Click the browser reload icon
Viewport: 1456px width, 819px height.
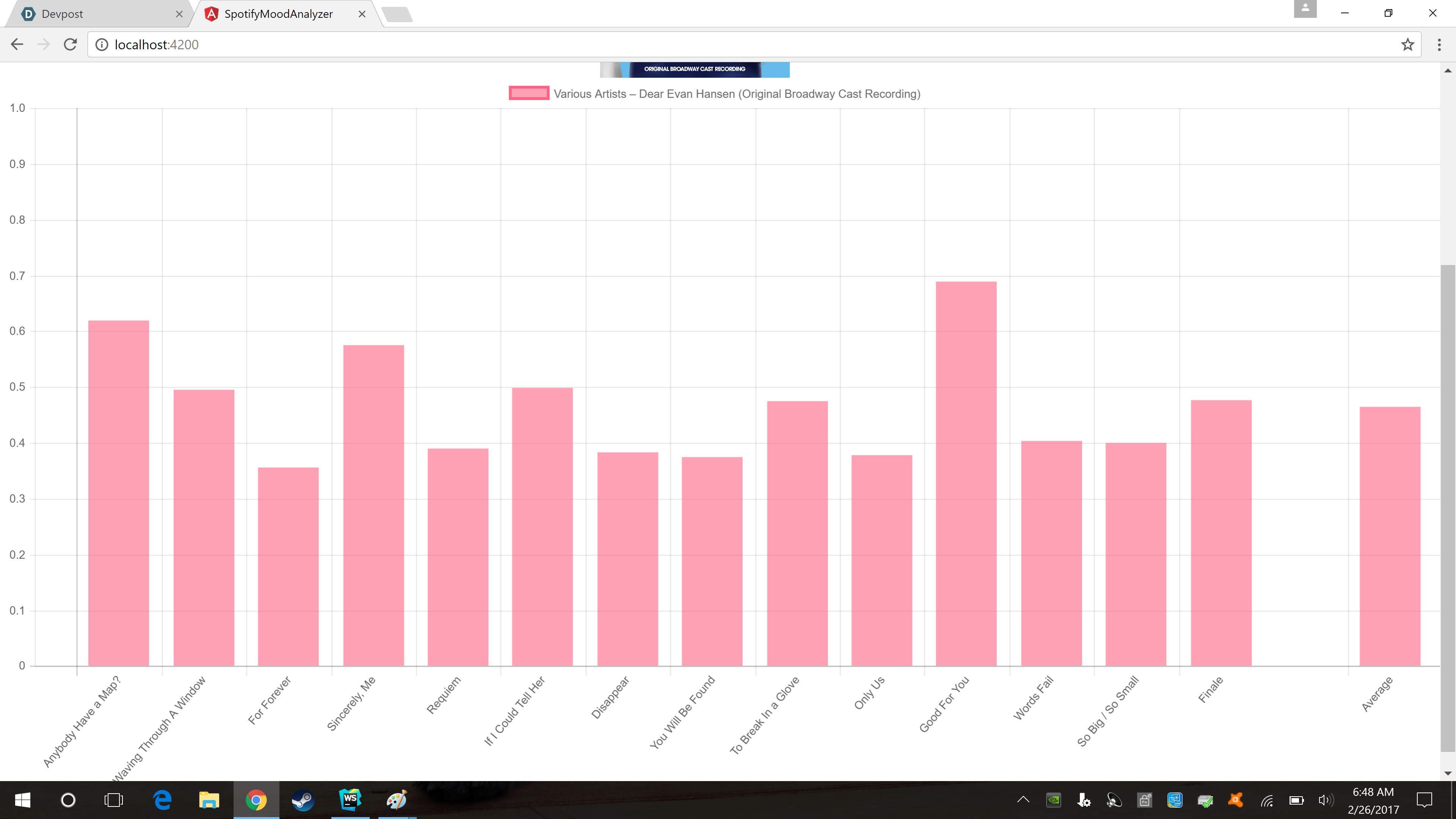[x=70, y=45]
